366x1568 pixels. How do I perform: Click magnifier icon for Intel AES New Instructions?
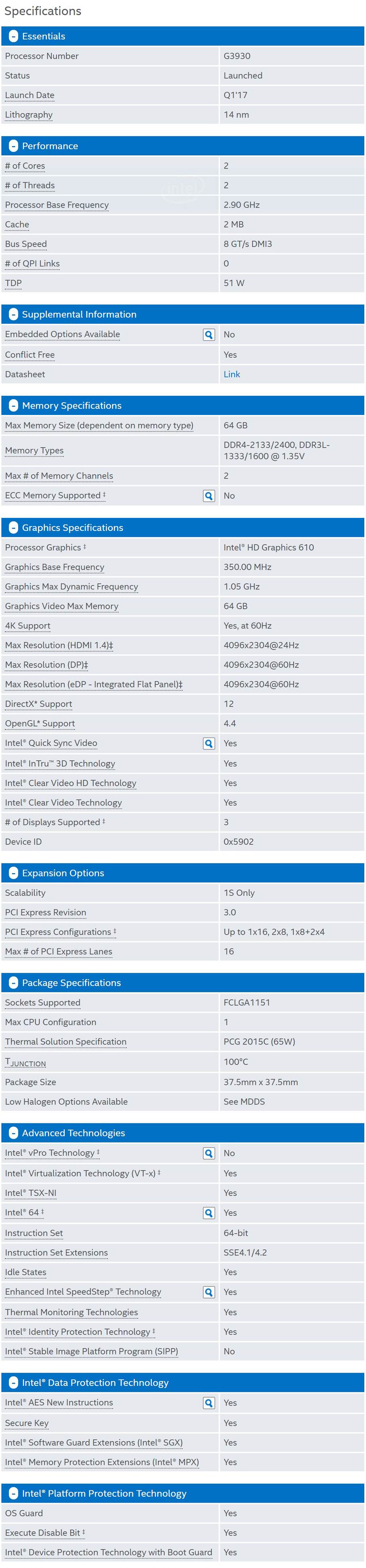[209, 1403]
